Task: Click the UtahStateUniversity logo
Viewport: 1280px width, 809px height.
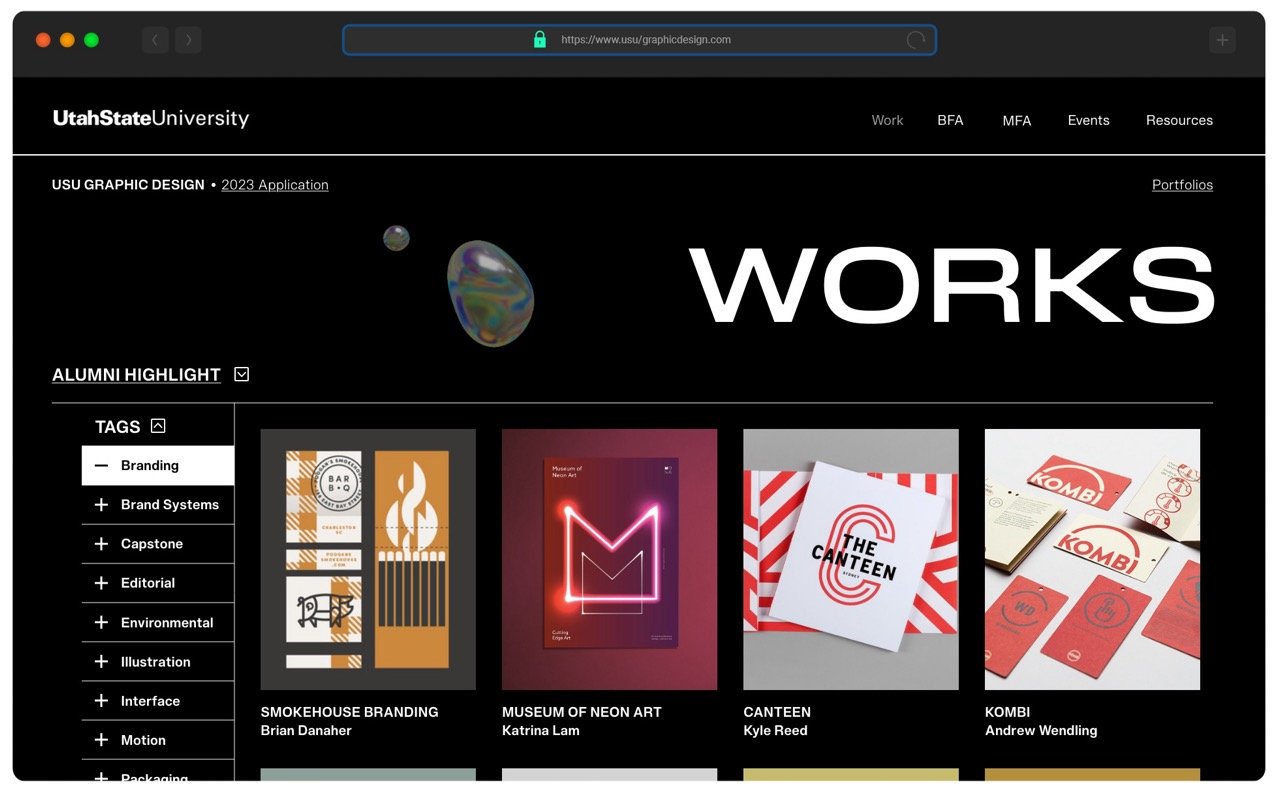Action: pyautogui.click(x=151, y=119)
